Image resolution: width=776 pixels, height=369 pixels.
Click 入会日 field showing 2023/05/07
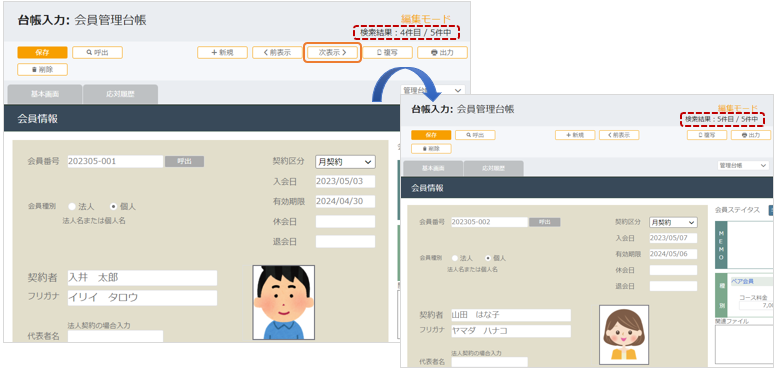[673, 238]
